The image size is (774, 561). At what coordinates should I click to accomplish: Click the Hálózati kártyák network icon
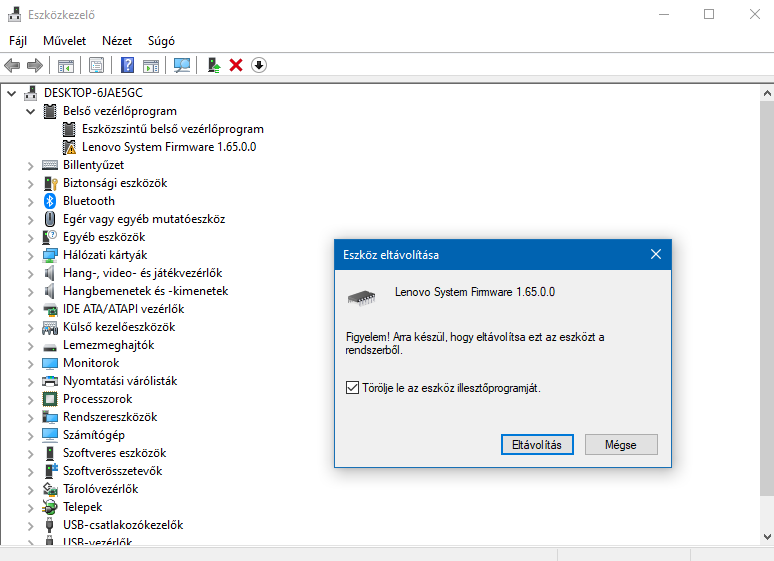click(50, 255)
